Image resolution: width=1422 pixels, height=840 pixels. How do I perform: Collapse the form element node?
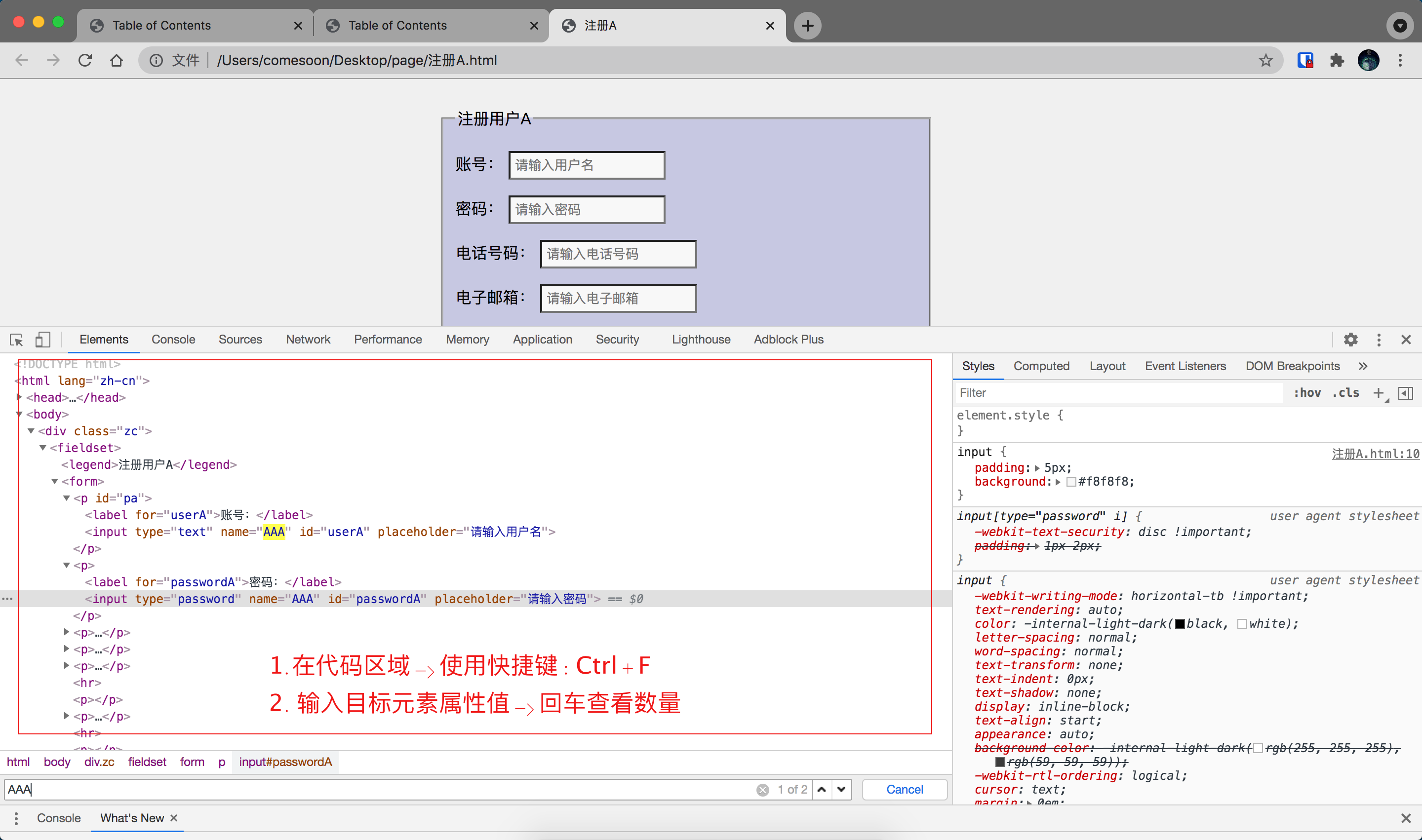(55, 481)
